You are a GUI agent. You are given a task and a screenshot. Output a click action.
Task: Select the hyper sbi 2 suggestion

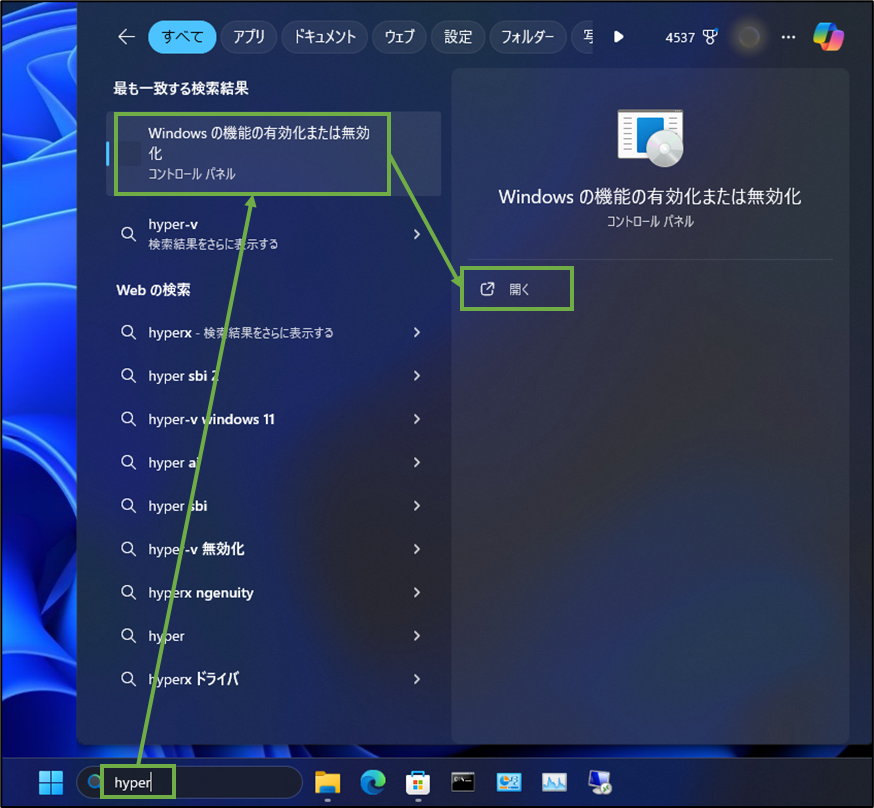(273, 376)
